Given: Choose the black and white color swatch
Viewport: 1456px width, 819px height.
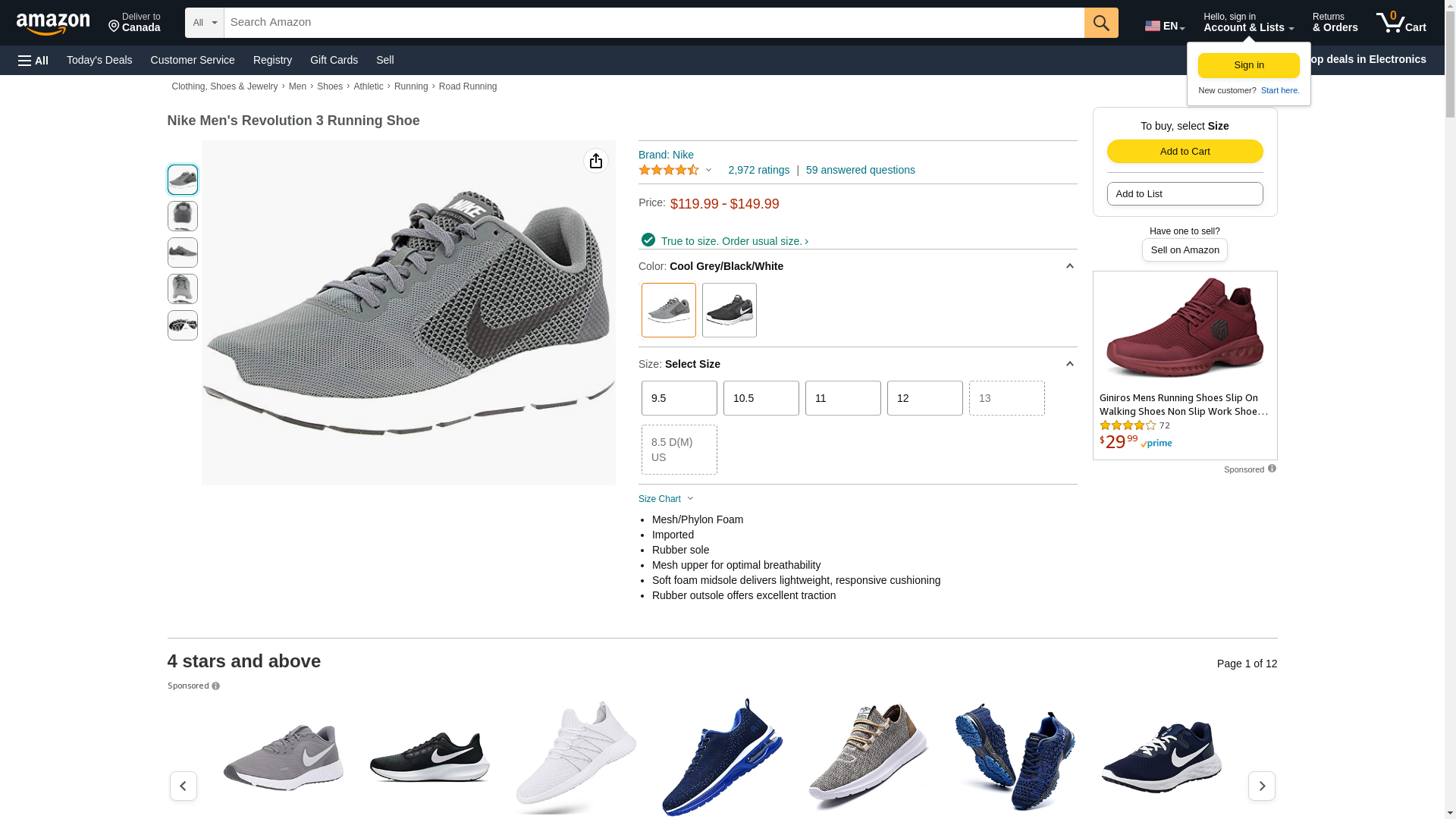Looking at the screenshot, I should tap(730, 310).
